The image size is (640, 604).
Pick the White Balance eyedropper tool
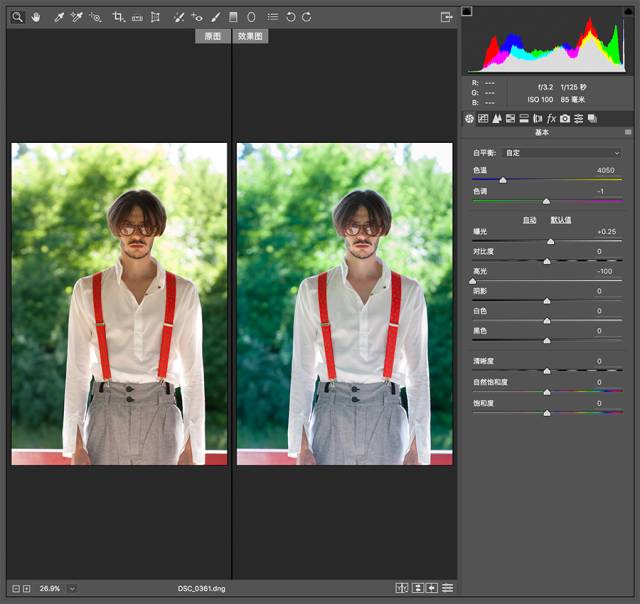point(59,17)
